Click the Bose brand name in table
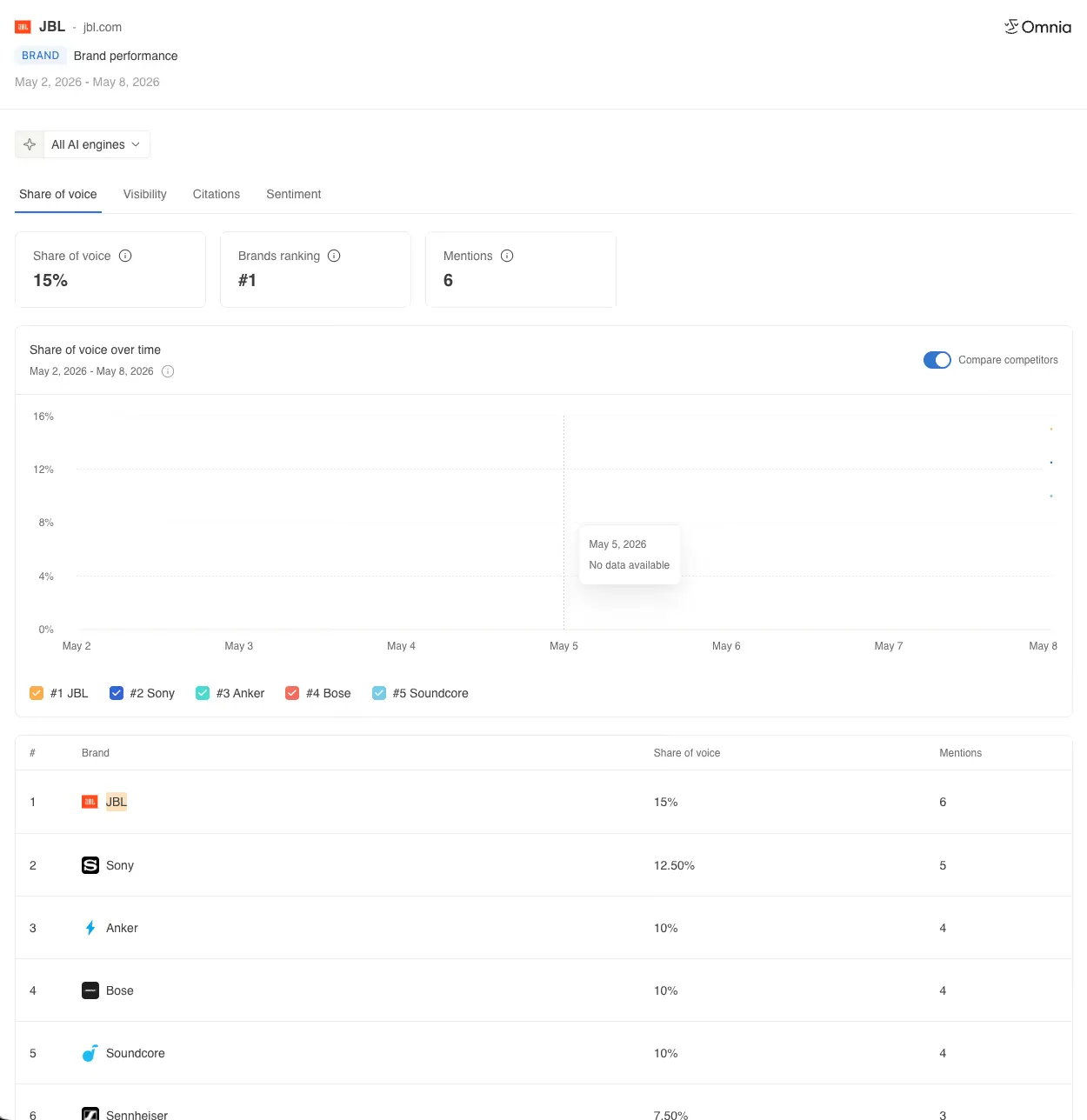 point(120,990)
